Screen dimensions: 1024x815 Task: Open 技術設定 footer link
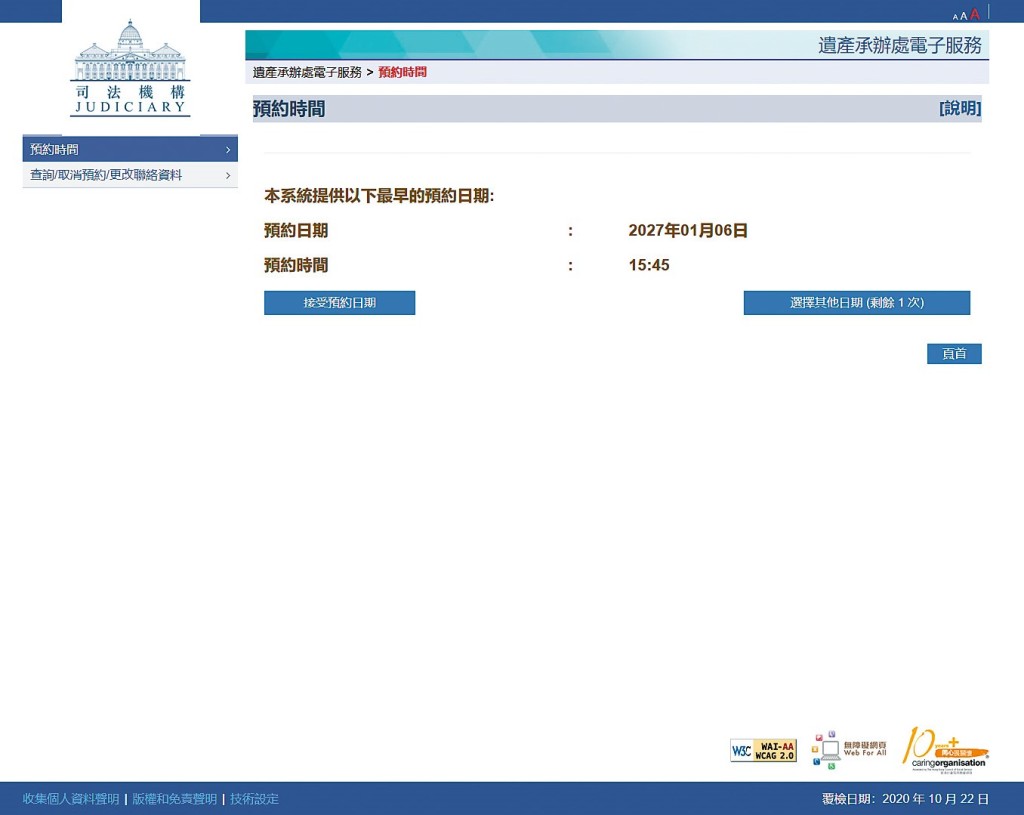(254, 799)
